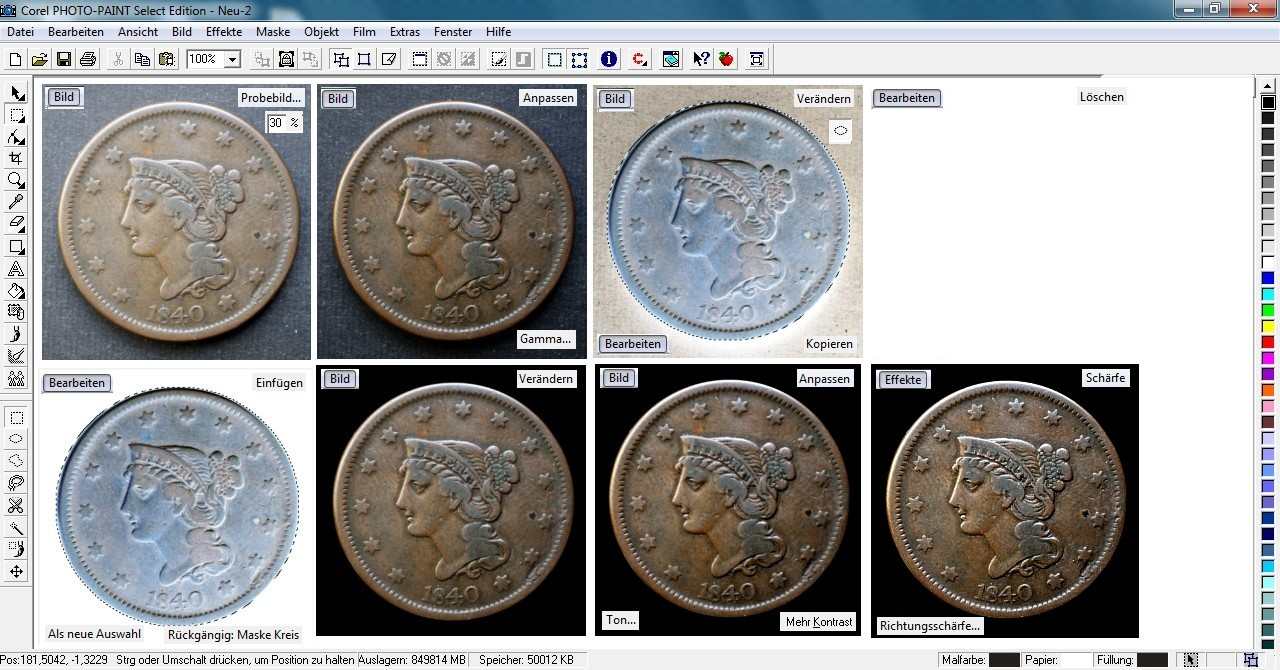Pick the Magic Wand mask tool

[16, 528]
